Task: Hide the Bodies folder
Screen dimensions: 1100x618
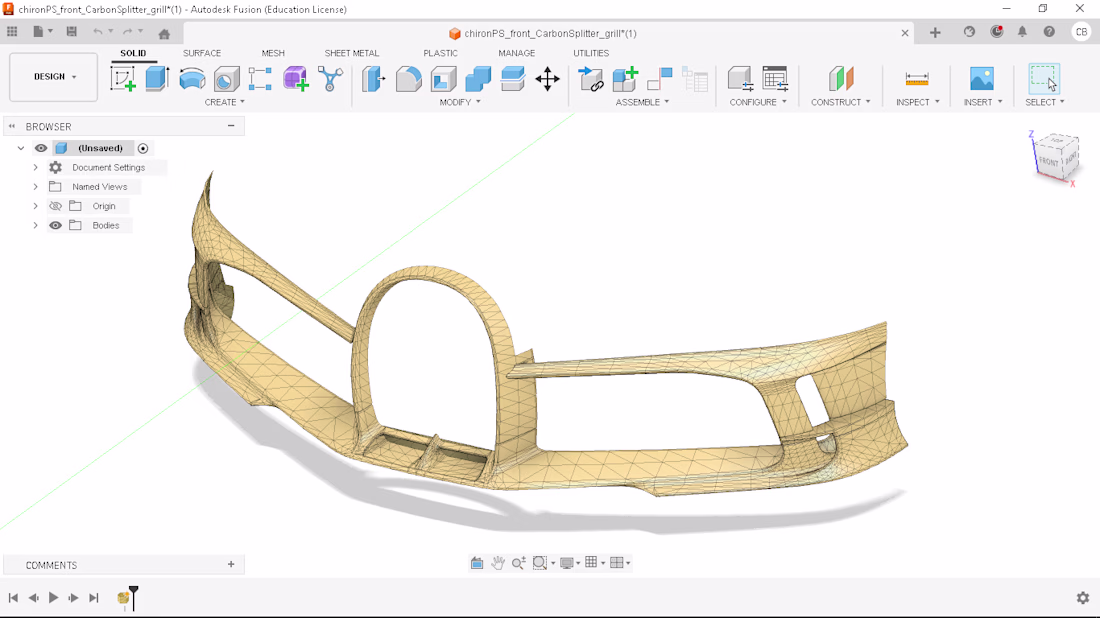Action: pyautogui.click(x=55, y=225)
